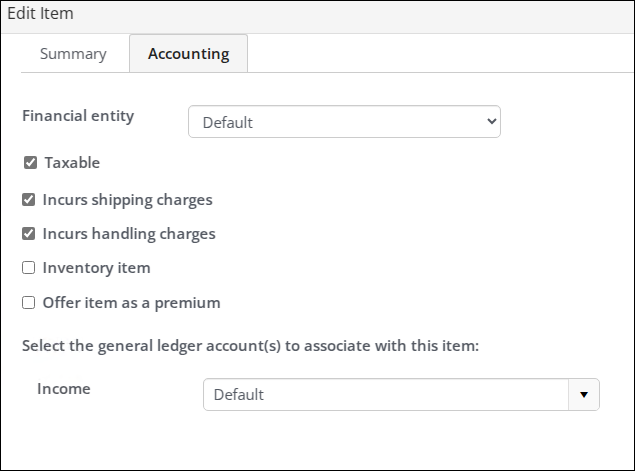This screenshot has height=471, width=635.
Task: Click the Offer item as a premium label
Action: point(131,302)
